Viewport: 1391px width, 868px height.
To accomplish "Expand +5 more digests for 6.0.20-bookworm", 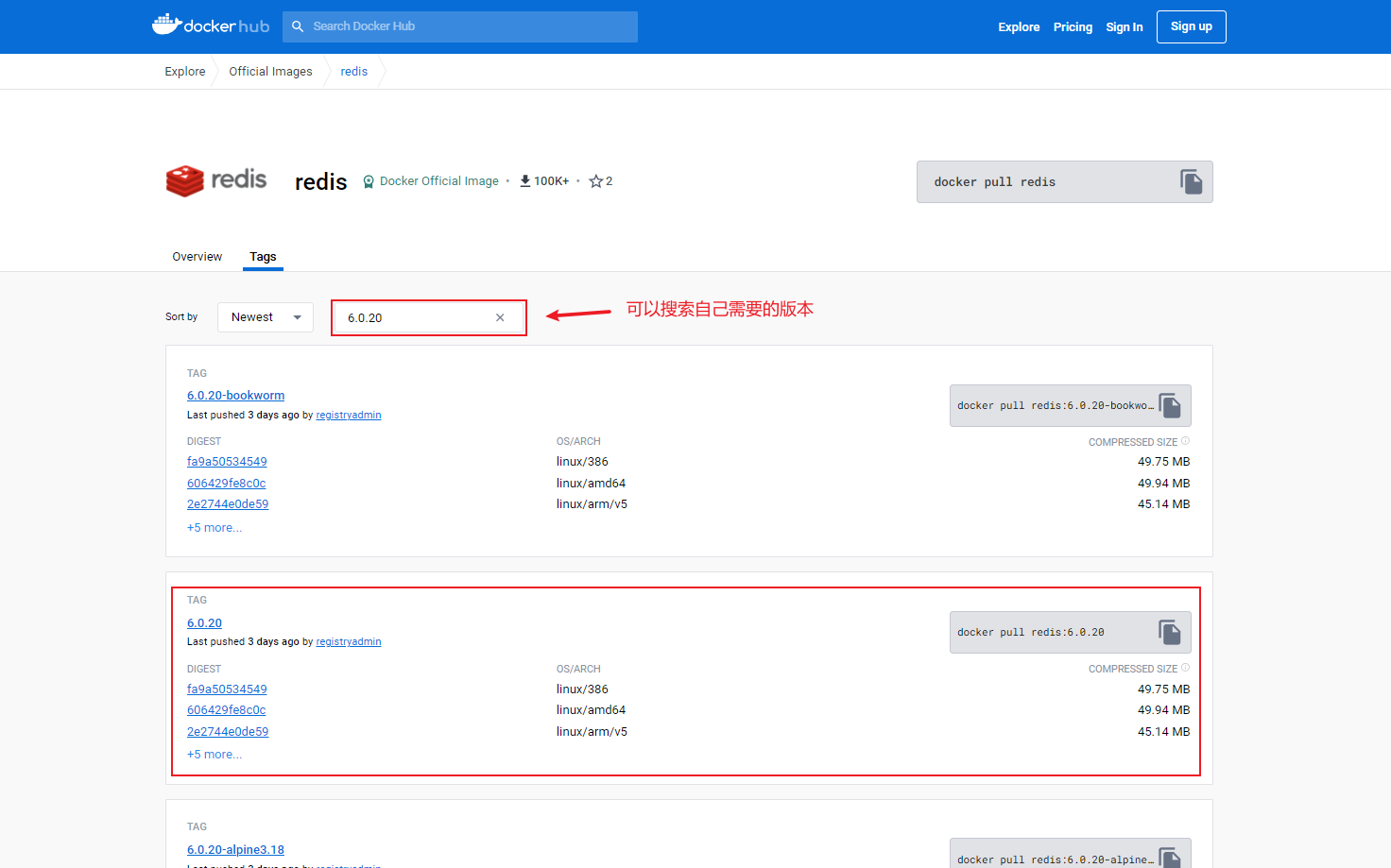I will click(215, 528).
